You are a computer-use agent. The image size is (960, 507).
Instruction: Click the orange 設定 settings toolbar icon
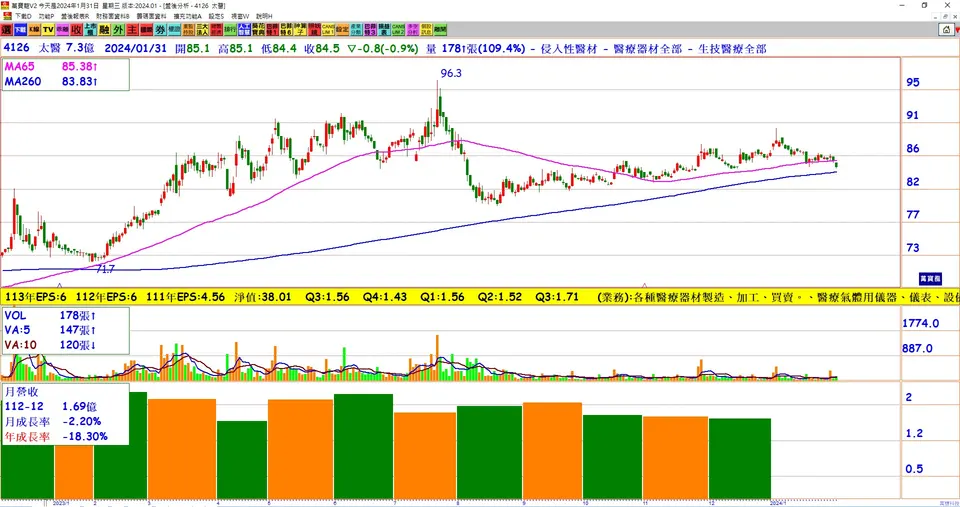click(x=342, y=29)
